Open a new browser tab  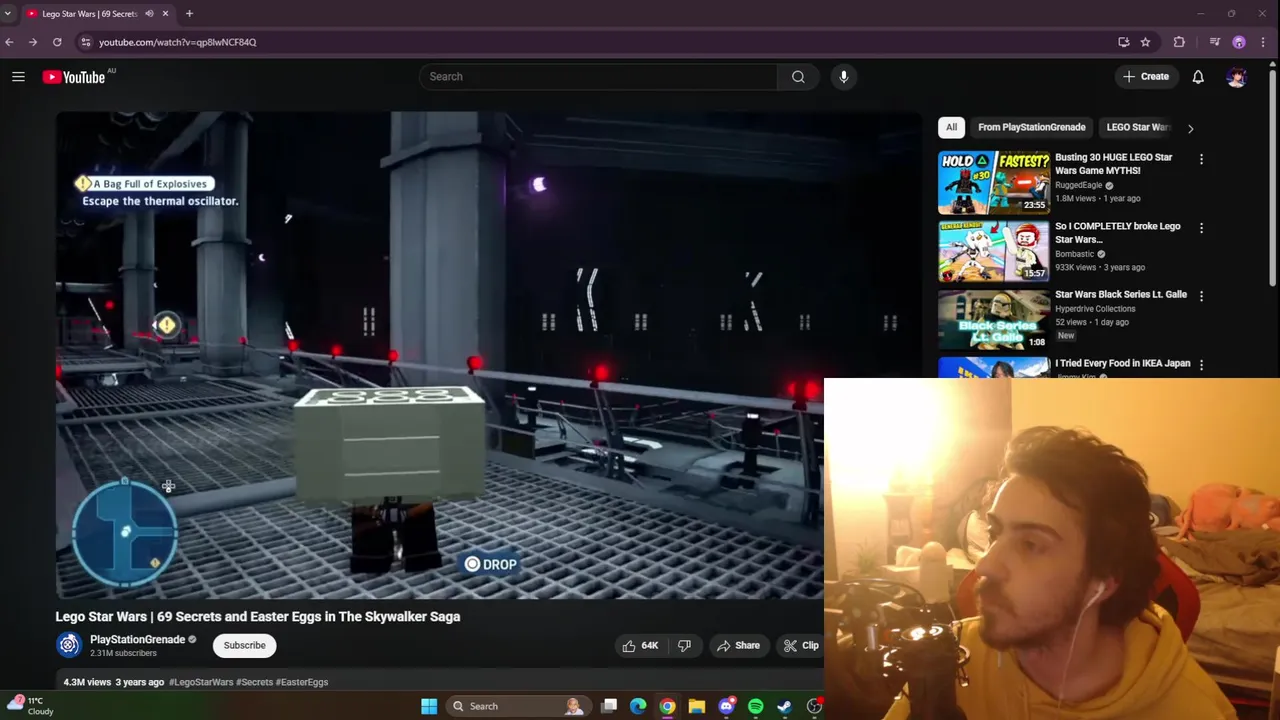coord(189,14)
